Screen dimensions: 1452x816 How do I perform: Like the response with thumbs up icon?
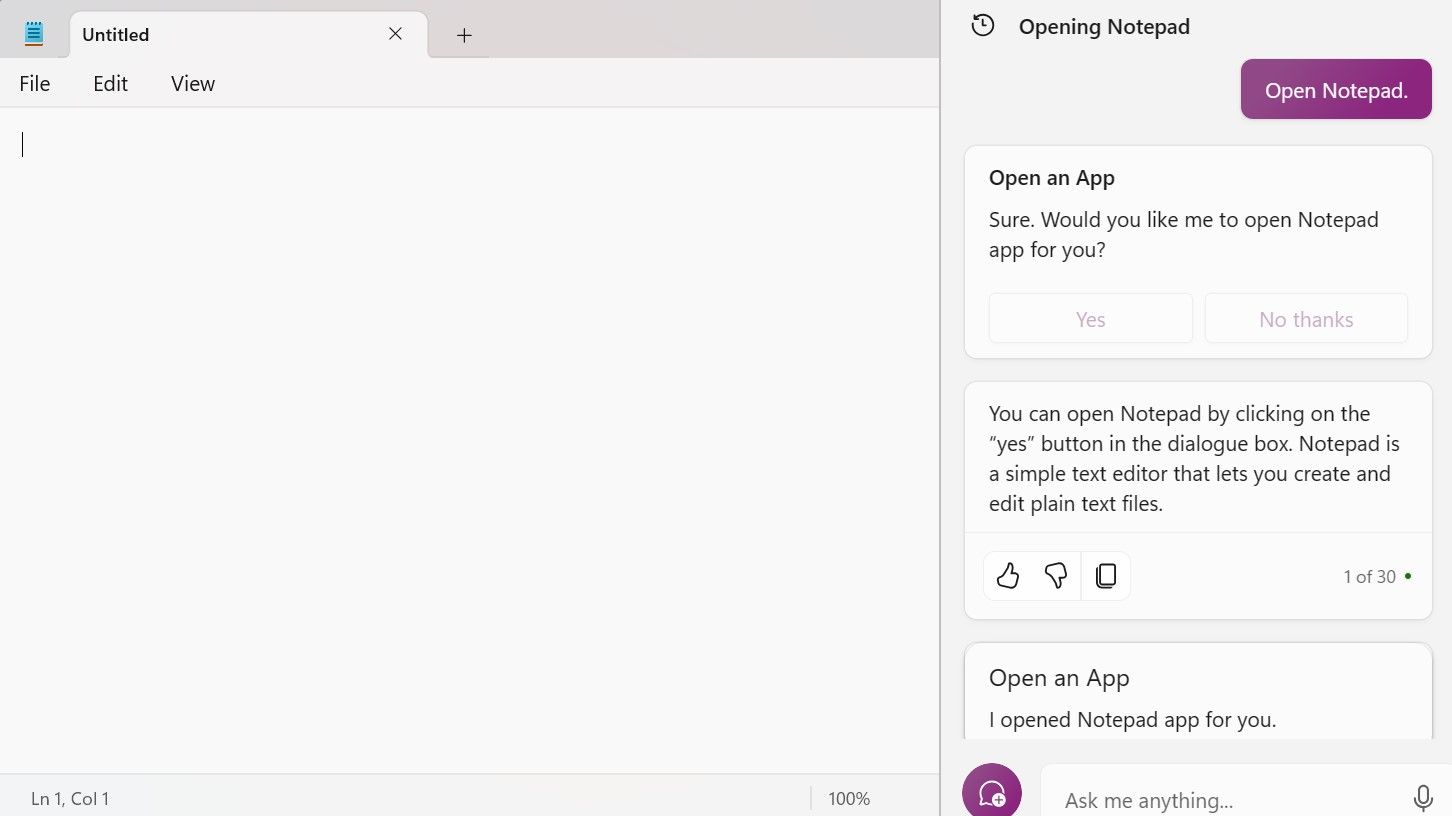(x=1008, y=576)
